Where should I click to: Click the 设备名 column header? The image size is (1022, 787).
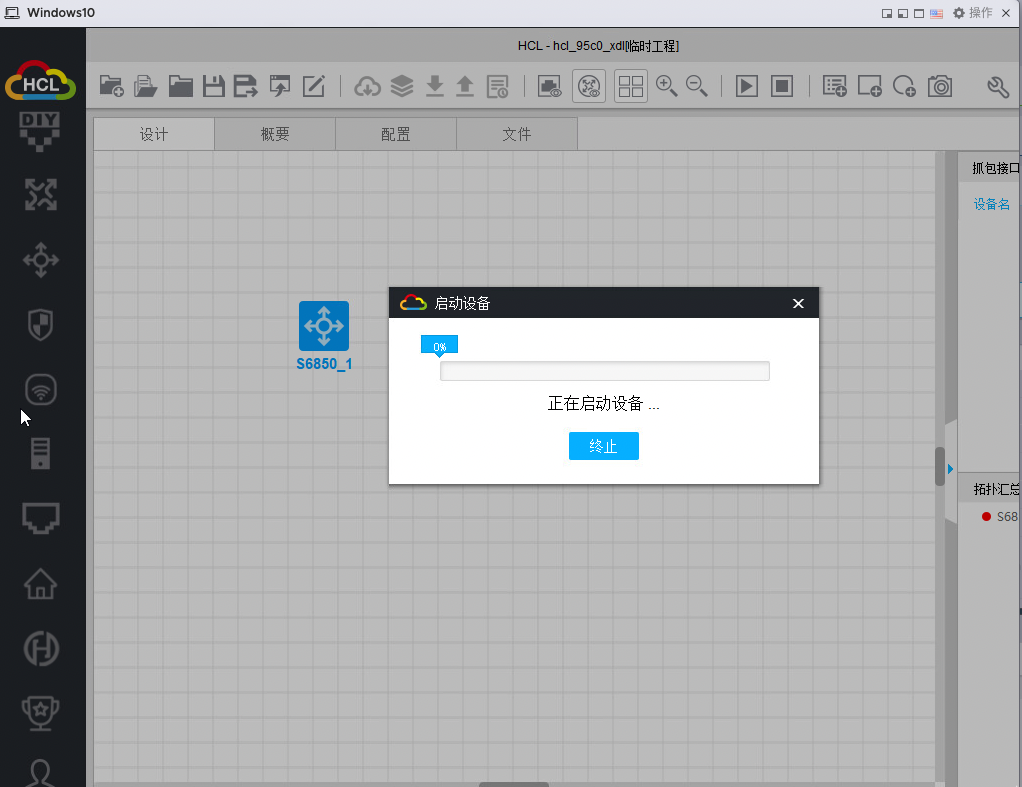[x=991, y=204]
